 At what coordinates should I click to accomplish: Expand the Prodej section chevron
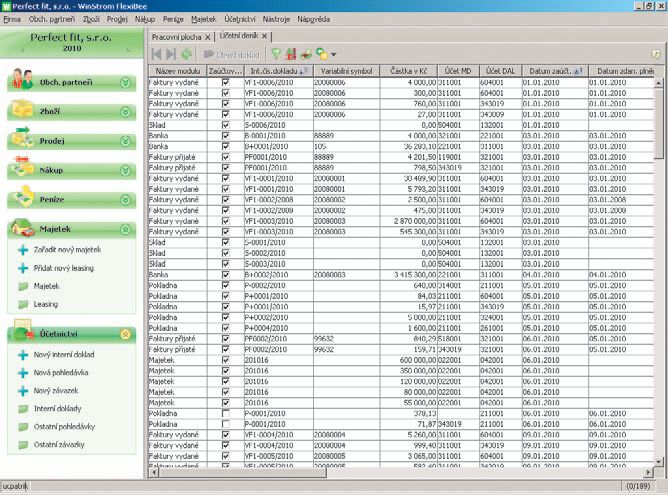click(x=125, y=141)
